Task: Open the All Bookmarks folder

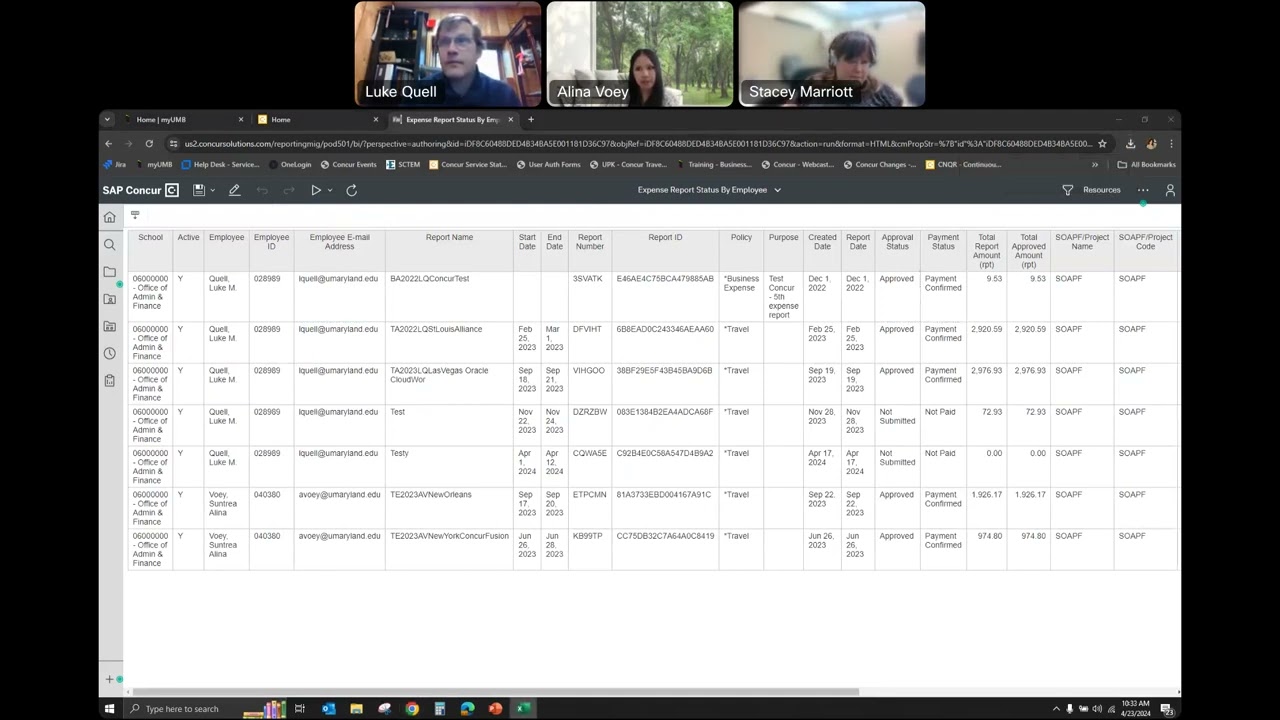Action: (1147, 165)
